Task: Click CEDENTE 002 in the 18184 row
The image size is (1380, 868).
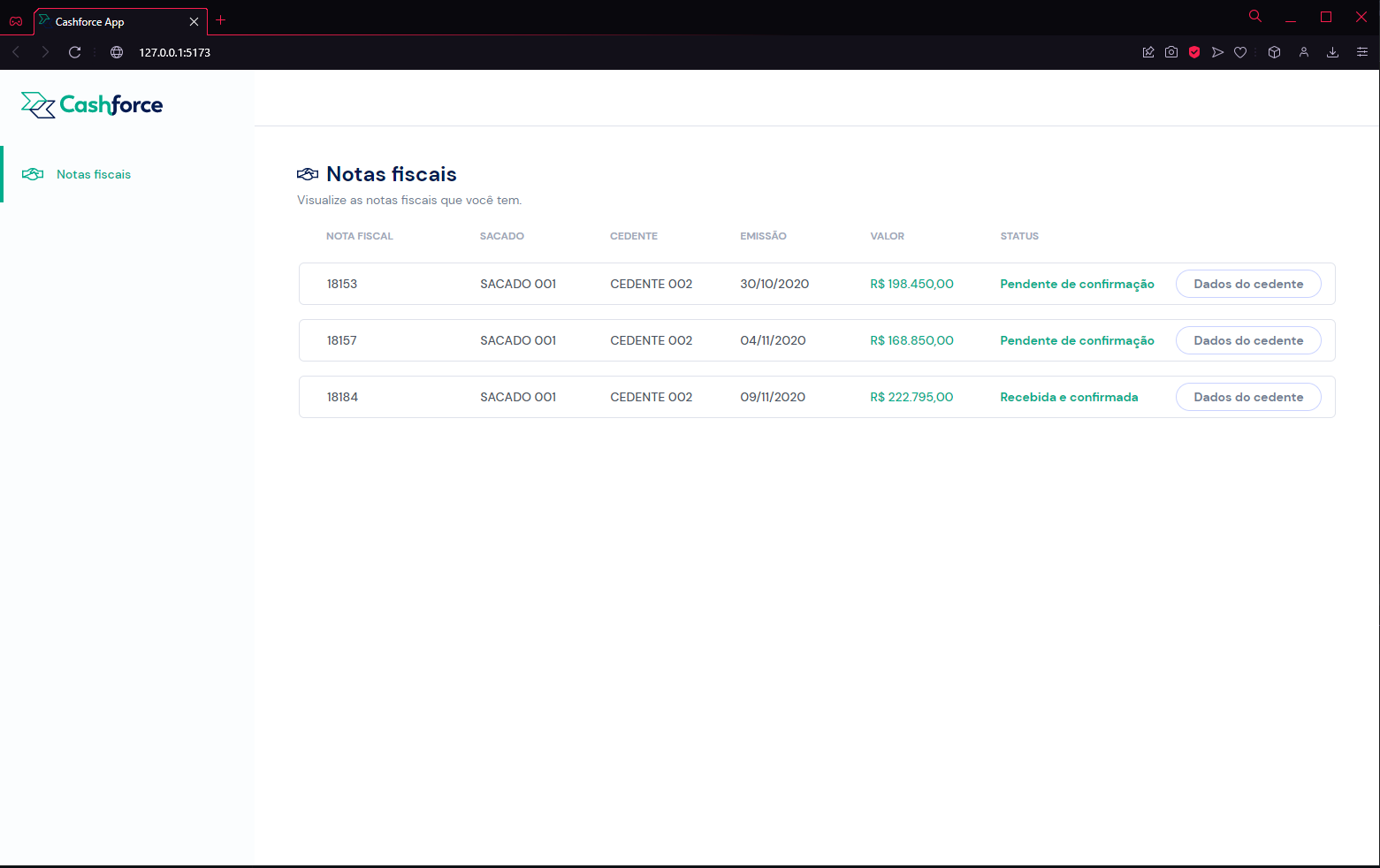Action: tap(651, 397)
